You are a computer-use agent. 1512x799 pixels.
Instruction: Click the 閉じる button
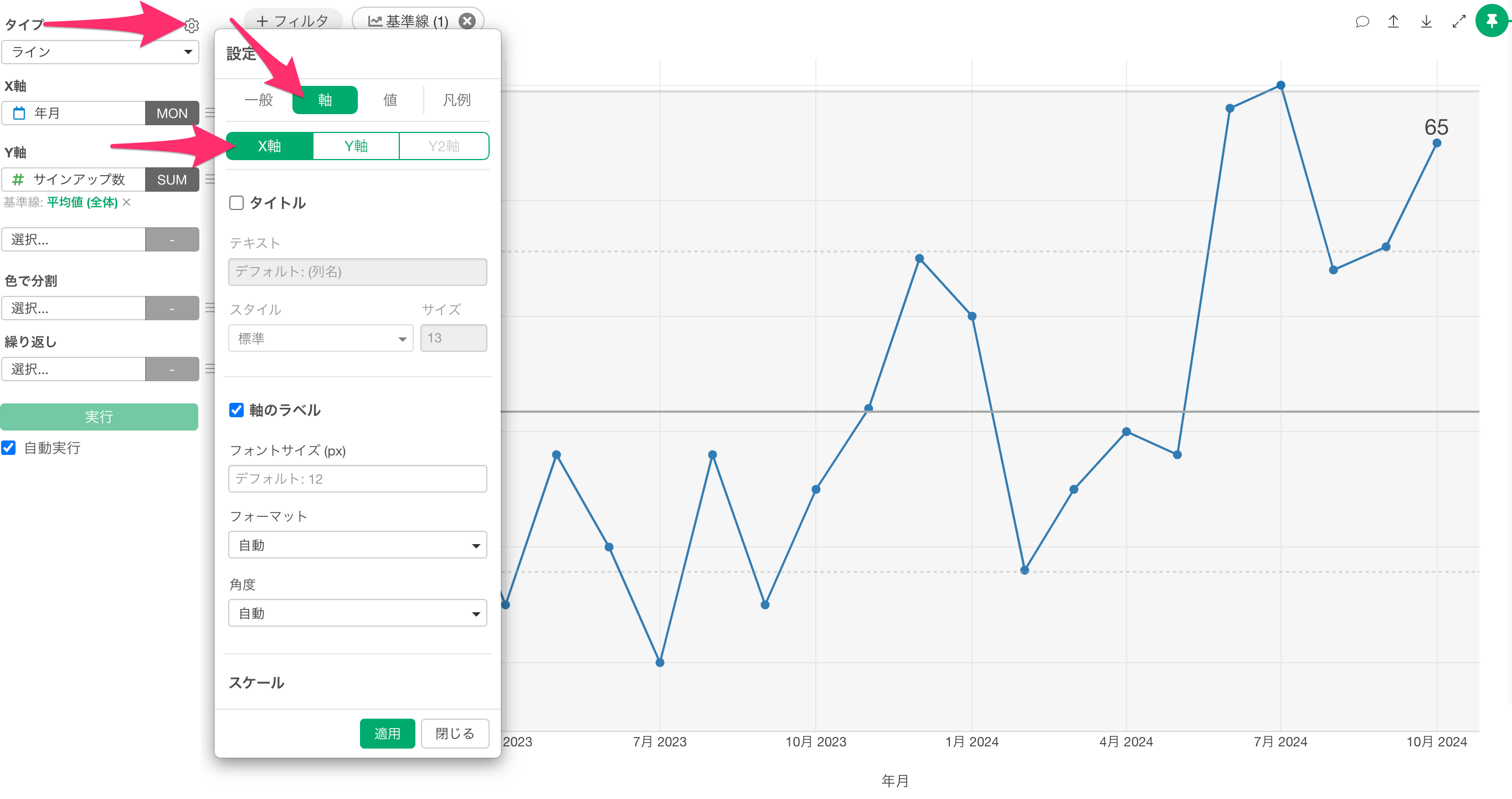click(455, 733)
